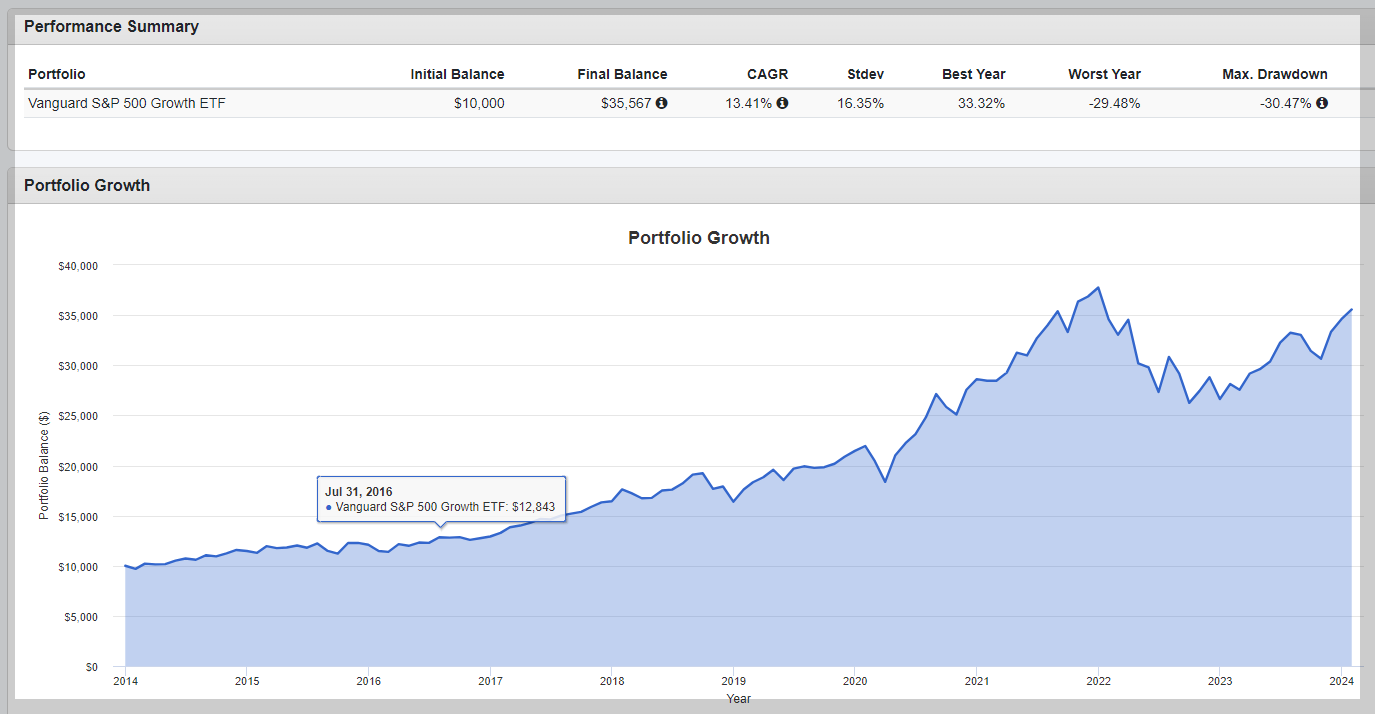The width and height of the screenshot is (1375, 714).
Task: Click the Vanguard S&P 500 Growth ETF row name
Action: 127,103
